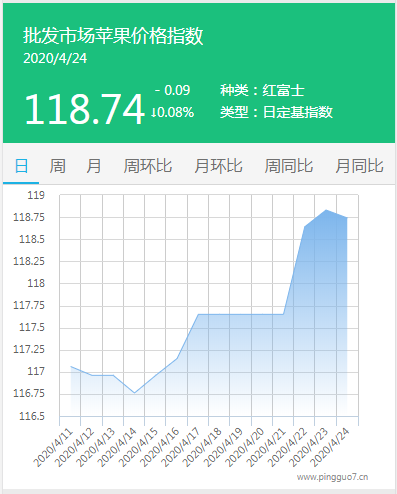The height and width of the screenshot is (494, 397).
Task: Click the title 批发市场苹果价格指数
Action: point(113,36)
